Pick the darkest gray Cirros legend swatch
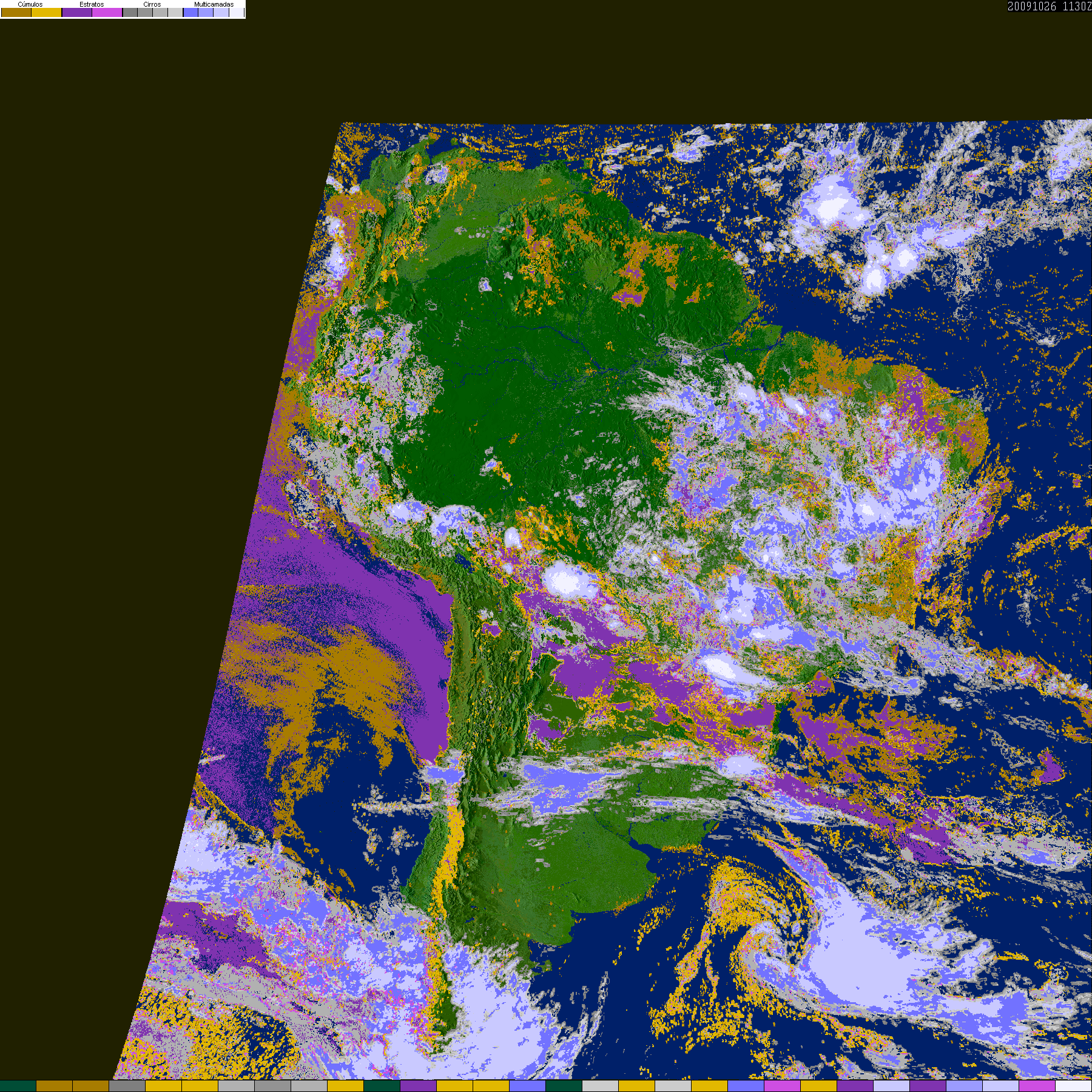Screen dimensions: 1092x1092 [130, 12]
